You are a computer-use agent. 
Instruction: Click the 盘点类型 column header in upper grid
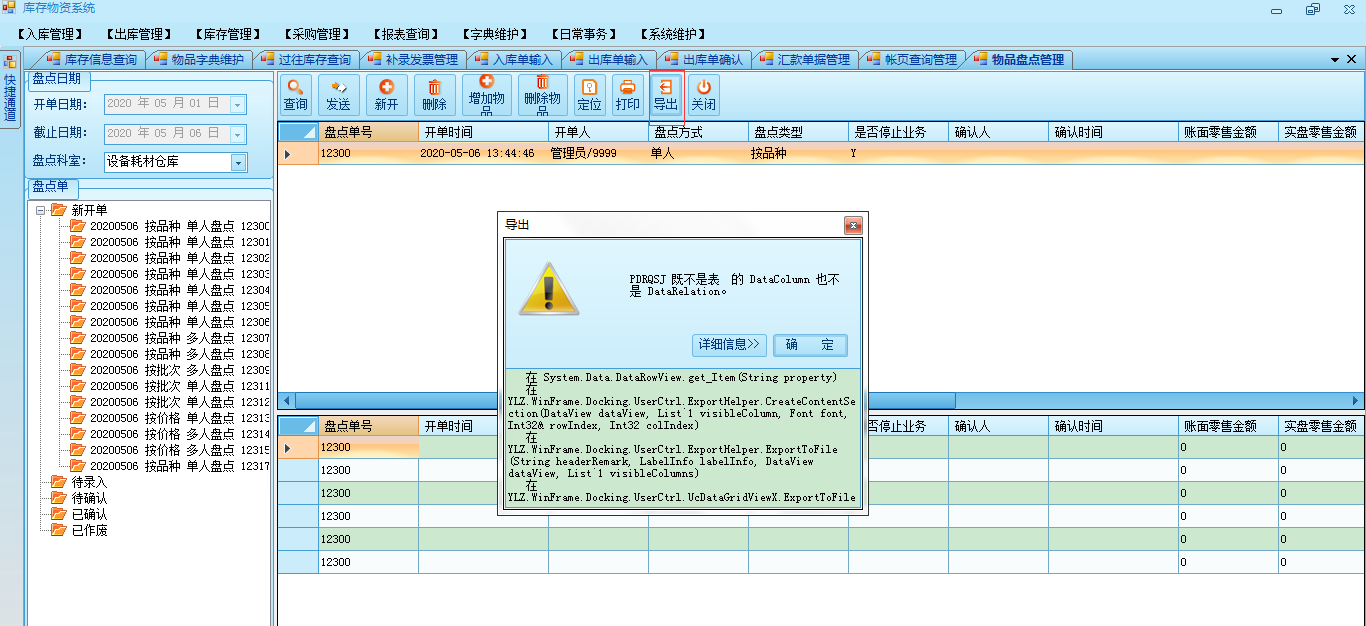tap(798, 132)
